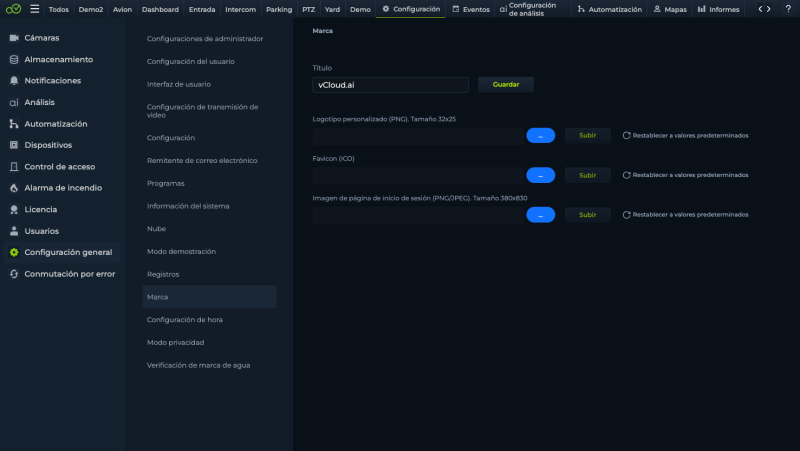
Task: Click the Configuración general gear icon
Action: [14, 252]
